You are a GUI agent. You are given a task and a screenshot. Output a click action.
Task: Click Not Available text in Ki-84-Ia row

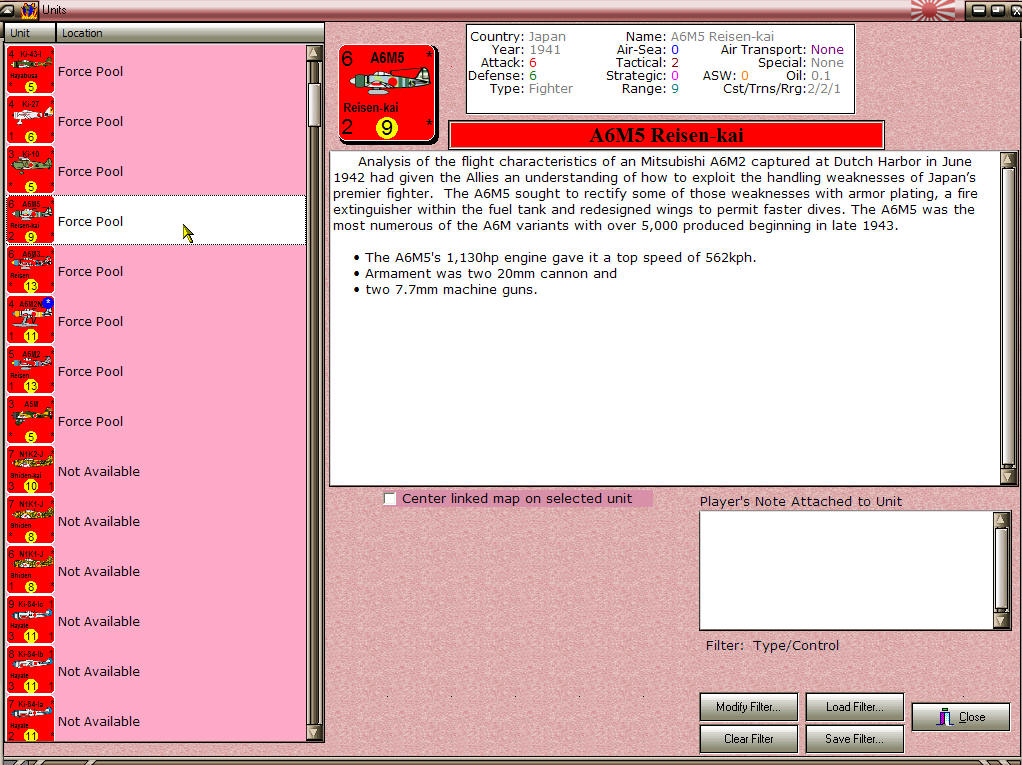[x=99, y=721]
